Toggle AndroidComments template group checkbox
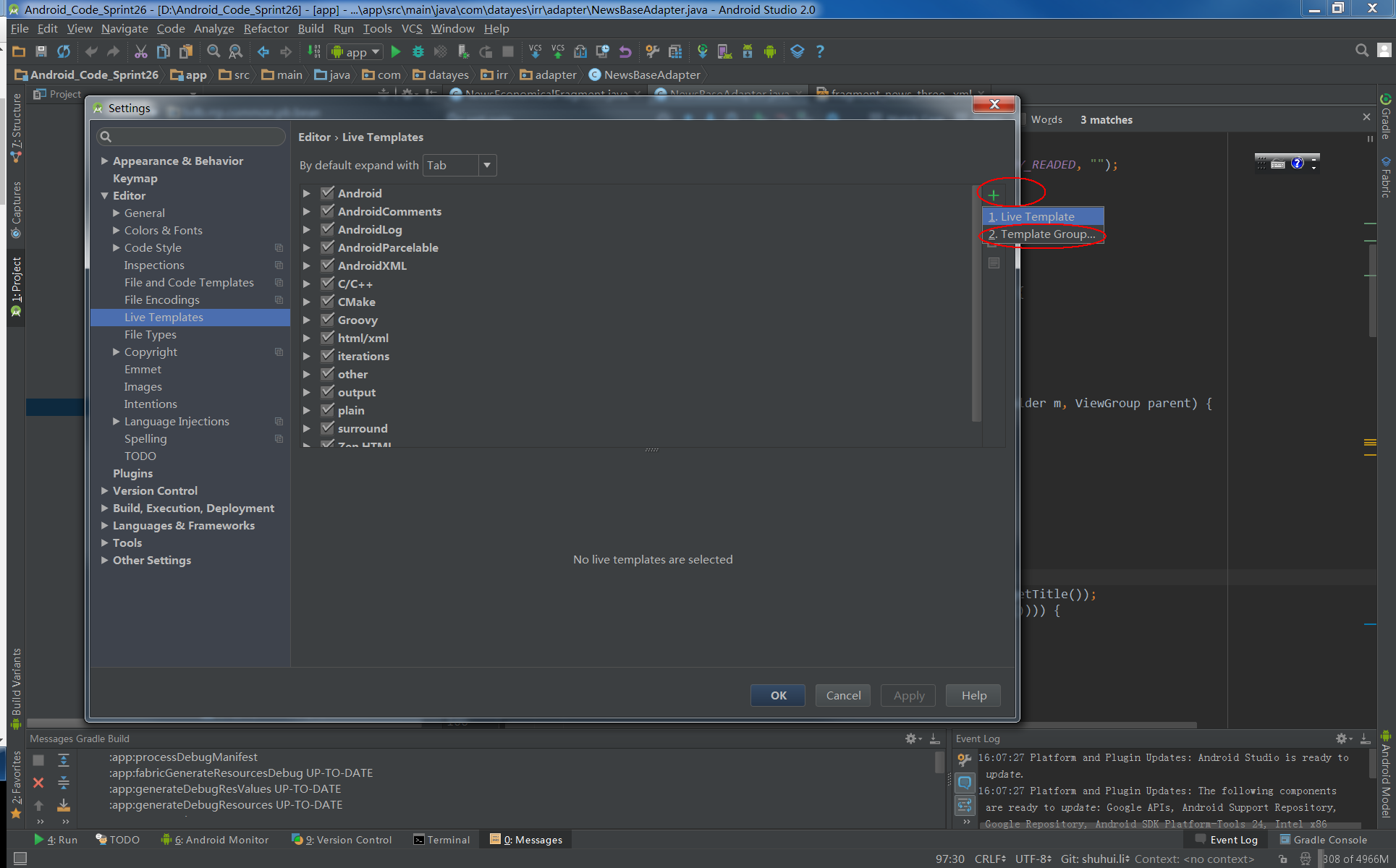 point(326,211)
